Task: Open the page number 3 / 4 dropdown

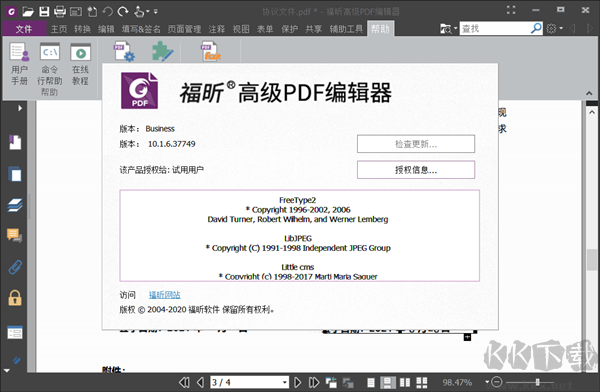Action: 285,382
